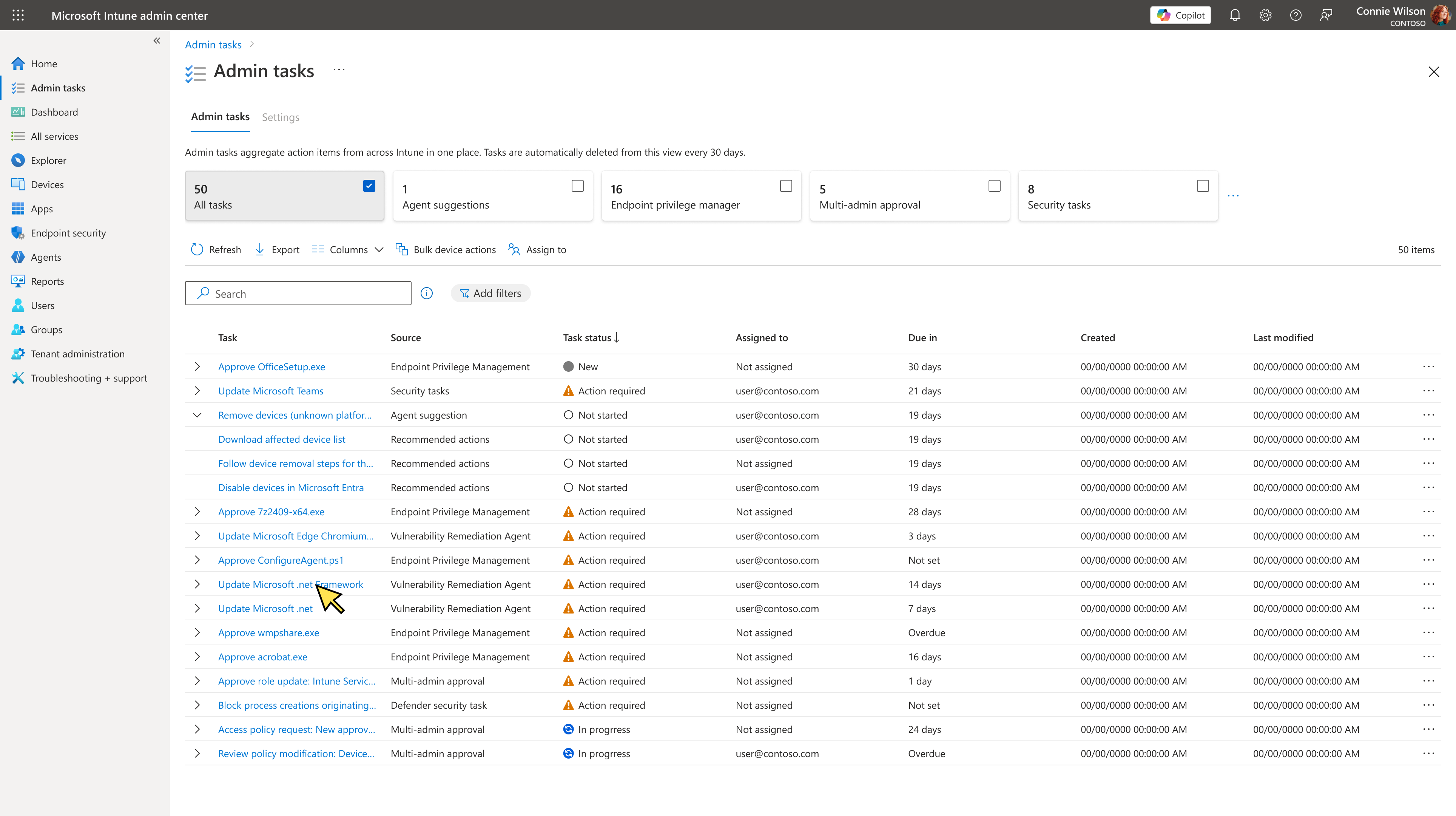
Task: Click the Add filters button
Action: point(490,294)
